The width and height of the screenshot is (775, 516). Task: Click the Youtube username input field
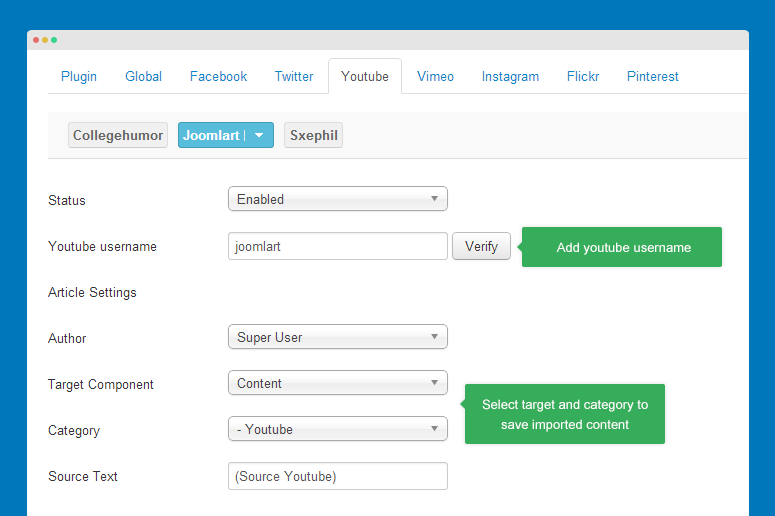(338, 246)
